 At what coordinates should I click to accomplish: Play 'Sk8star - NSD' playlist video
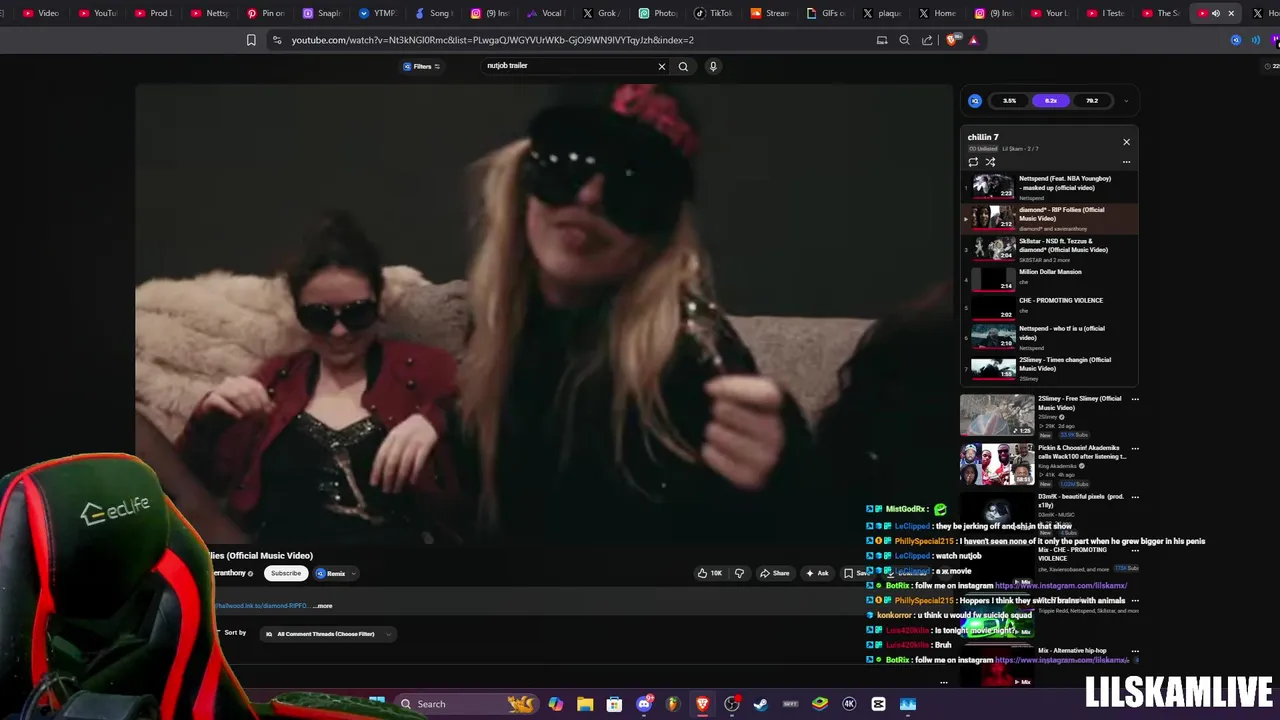[x=1048, y=250]
